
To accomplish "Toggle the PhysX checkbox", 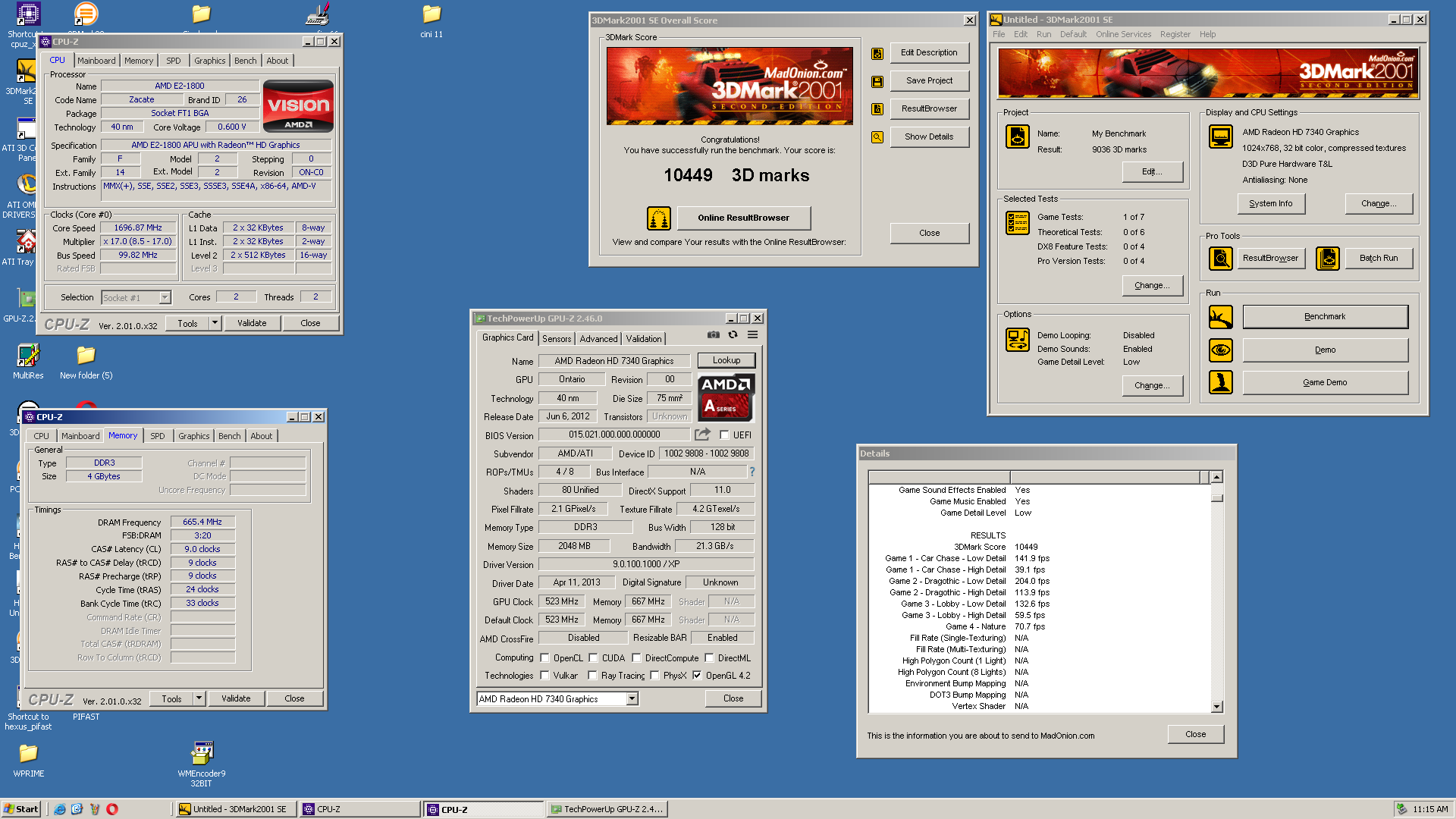I will (654, 676).
